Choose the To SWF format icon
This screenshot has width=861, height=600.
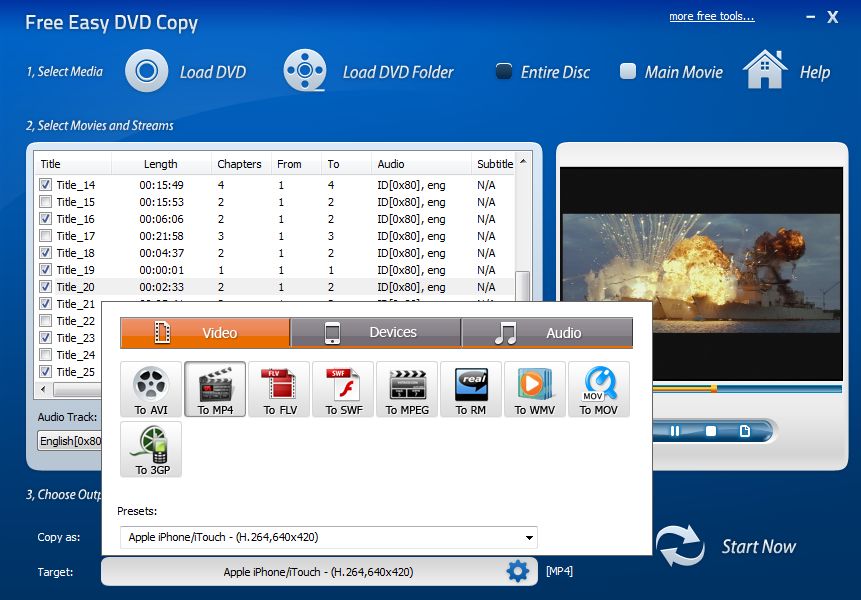click(343, 389)
